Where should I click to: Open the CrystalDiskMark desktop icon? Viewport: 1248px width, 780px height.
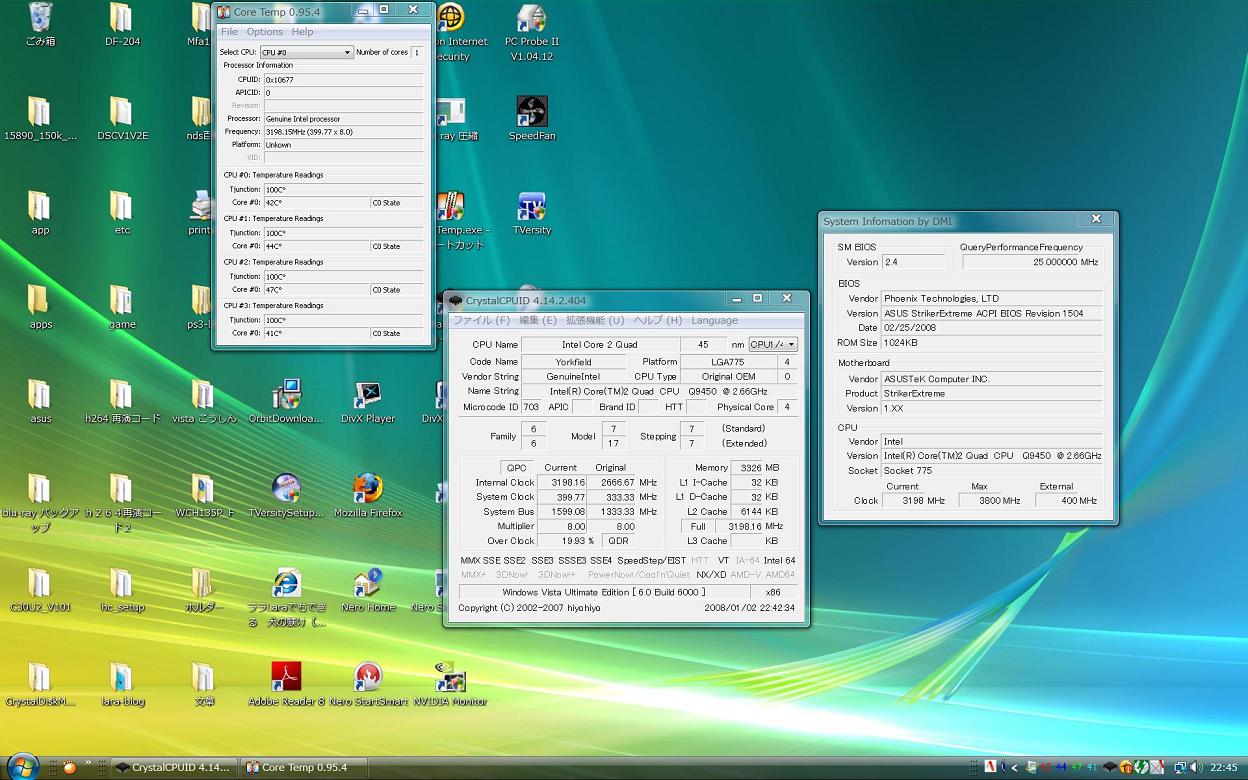tap(40, 682)
